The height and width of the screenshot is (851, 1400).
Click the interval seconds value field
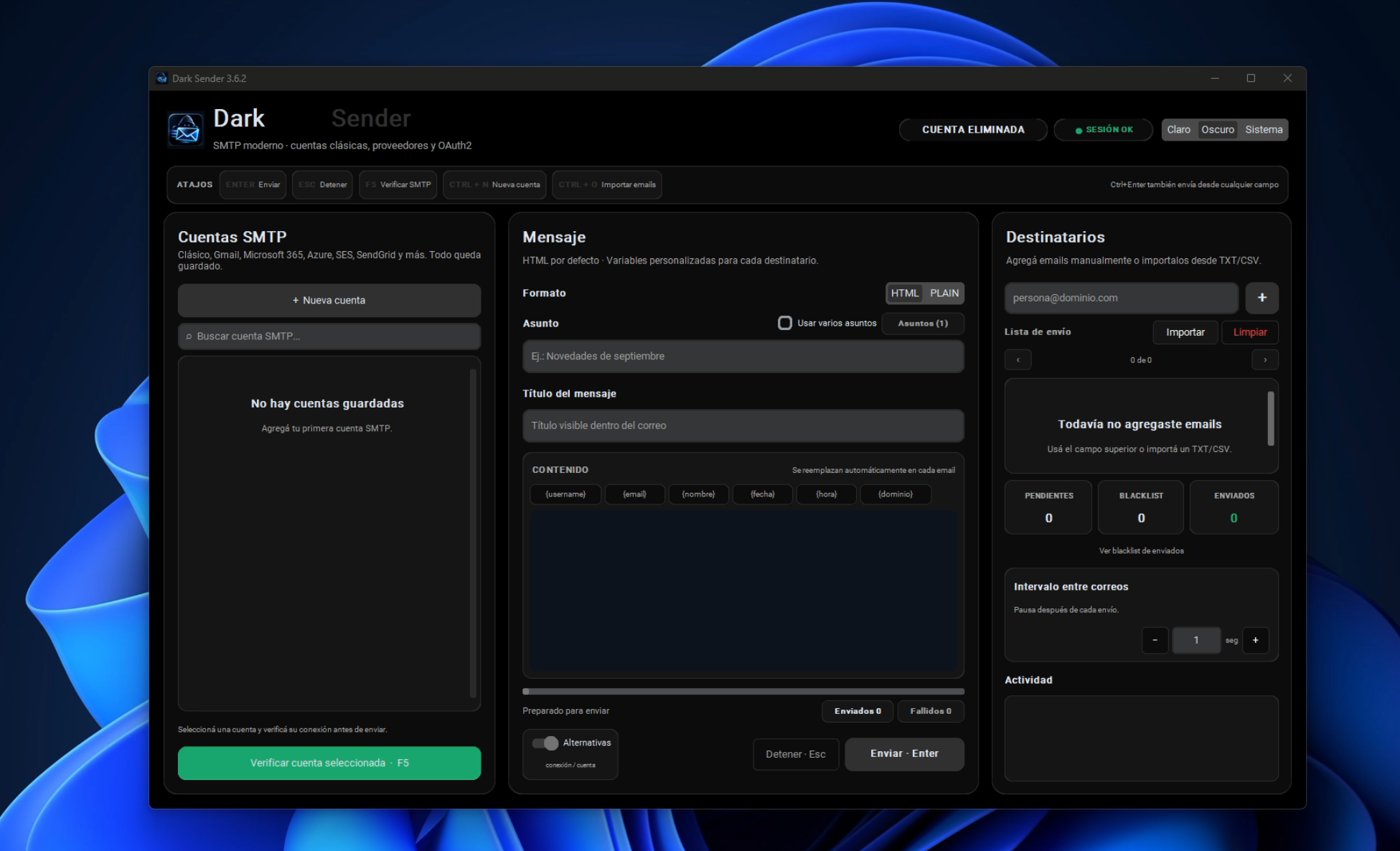point(1195,640)
